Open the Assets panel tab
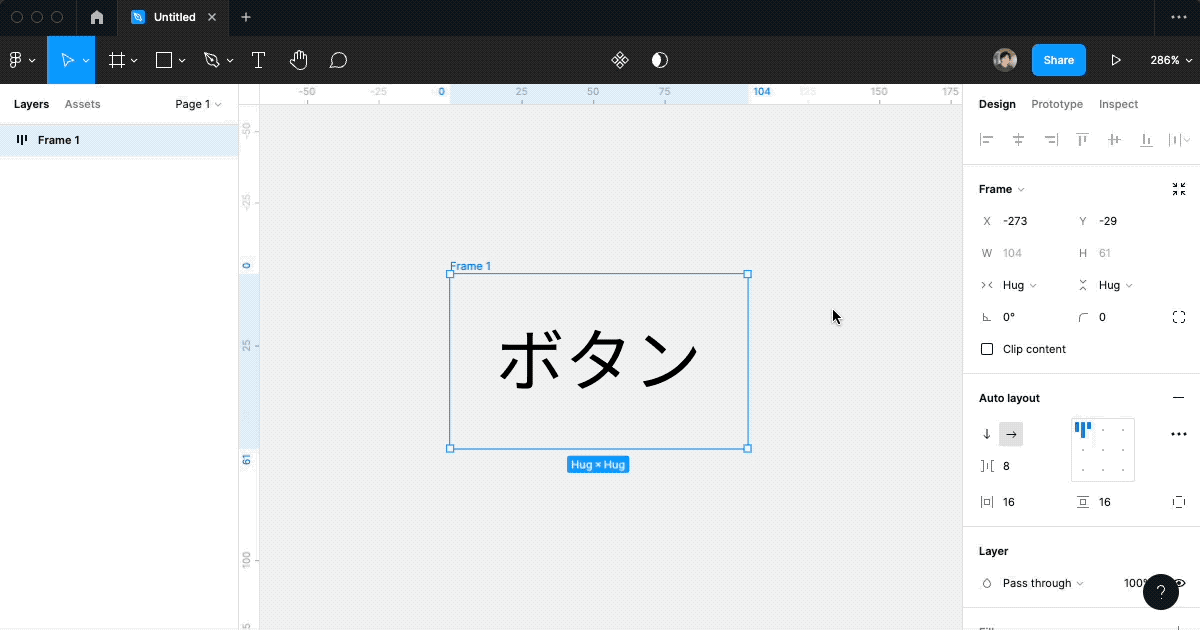Image resolution: width=1200 pixels, height=630 pixels. (x=82, y=104)
